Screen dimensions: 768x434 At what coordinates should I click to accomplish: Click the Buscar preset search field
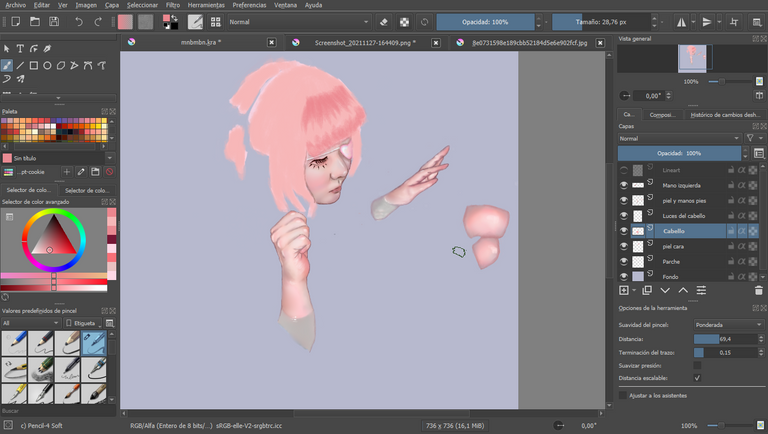click(x=58, y=411)
